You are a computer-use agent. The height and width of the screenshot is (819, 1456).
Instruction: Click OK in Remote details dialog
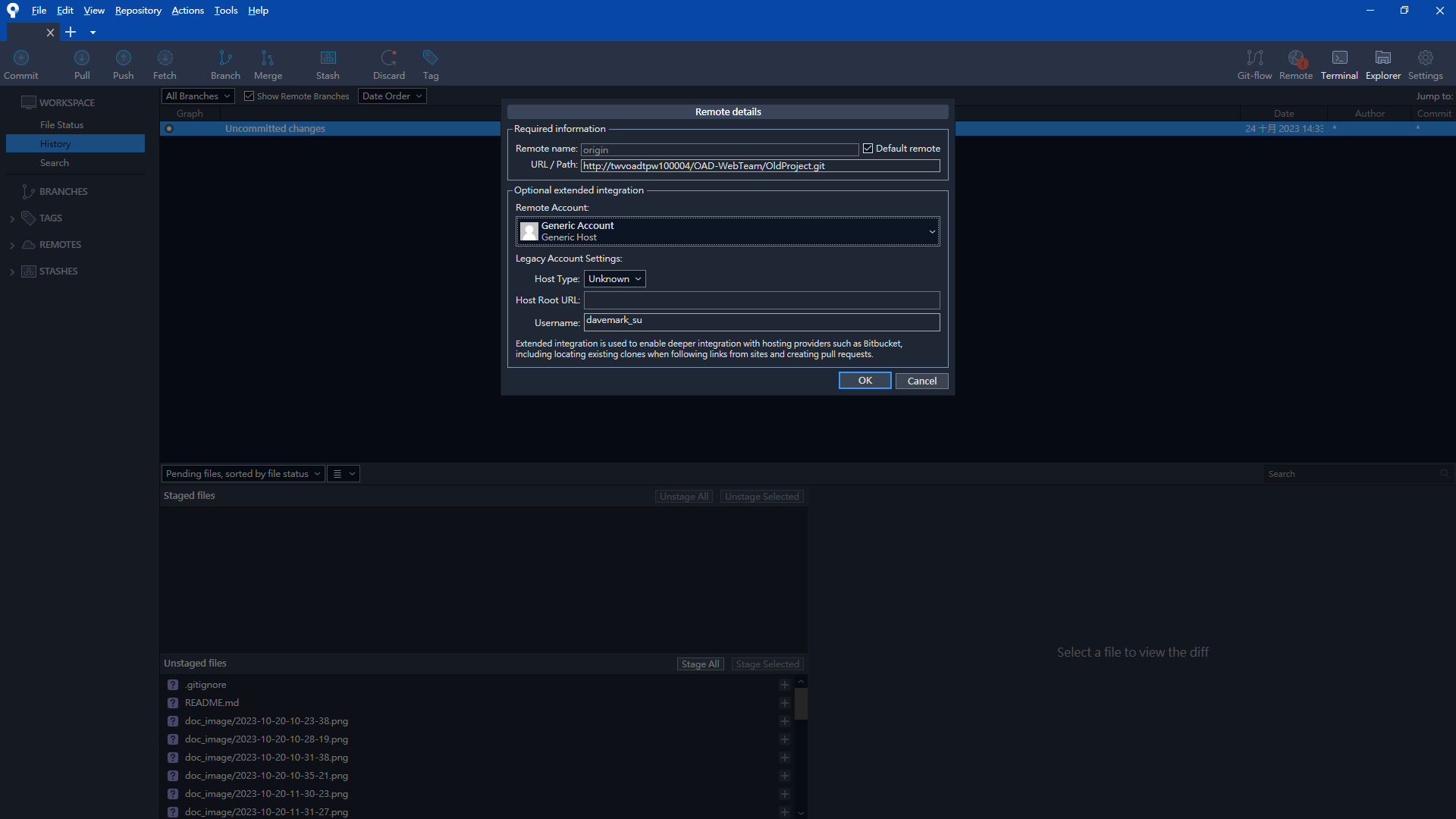[x=864, y=381]
